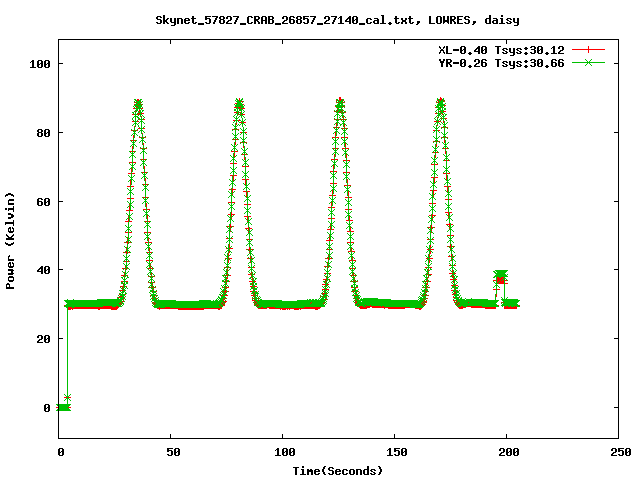Screen dimensions: 640x480
Task: Click y-axis tick label 100
Action: click(40, 64)
